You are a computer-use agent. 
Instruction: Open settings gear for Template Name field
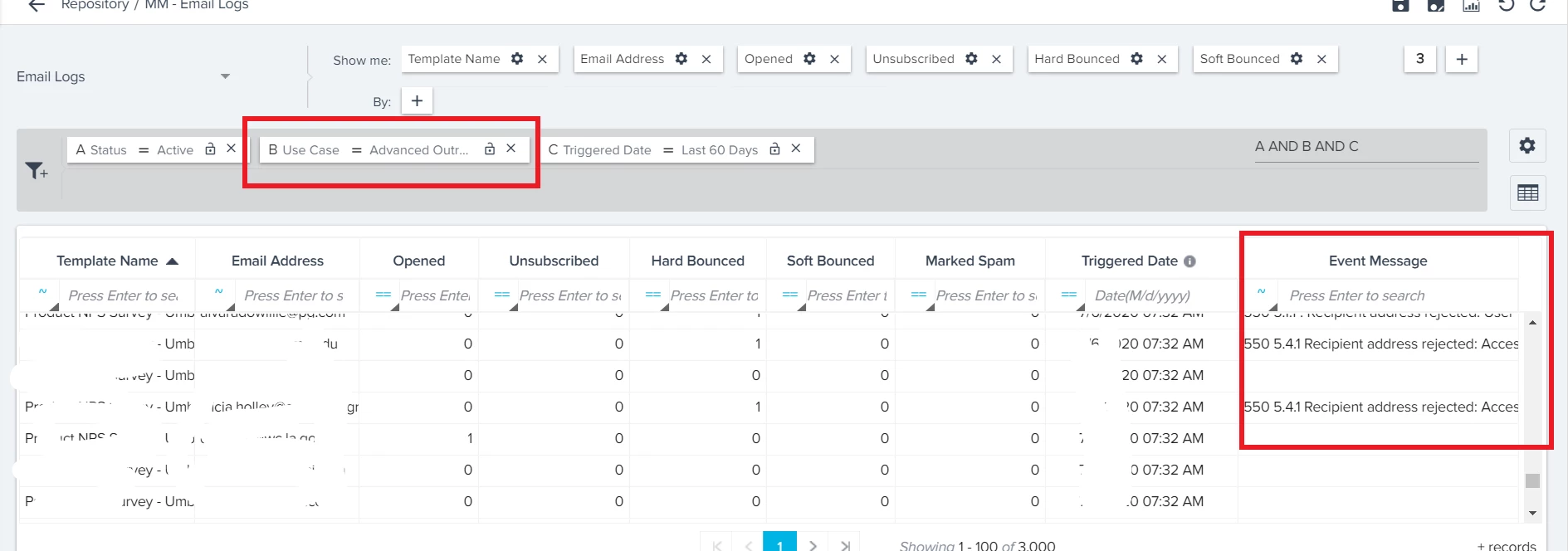click(x=517, y=59)
